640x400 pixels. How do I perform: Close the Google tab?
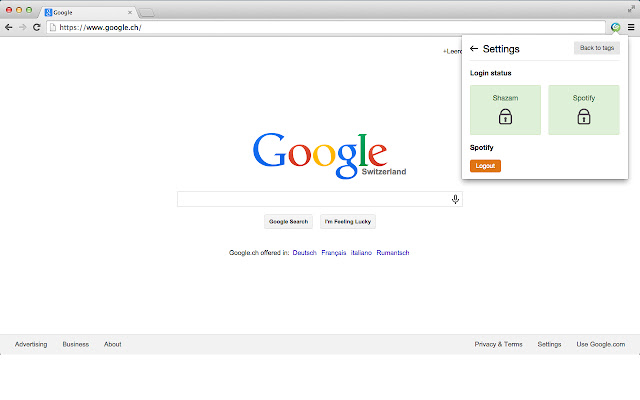click(x=130, y=12)
